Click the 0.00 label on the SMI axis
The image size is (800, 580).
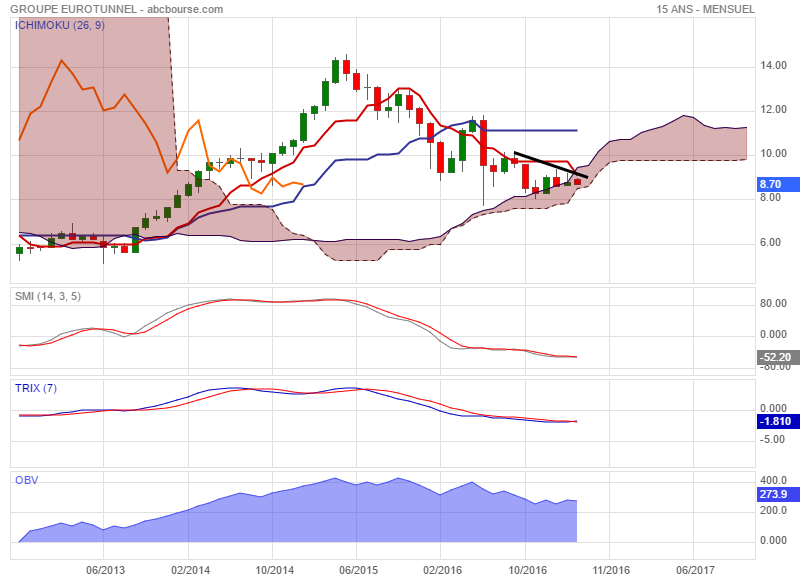pyautogui.click(x=773, y=335)
